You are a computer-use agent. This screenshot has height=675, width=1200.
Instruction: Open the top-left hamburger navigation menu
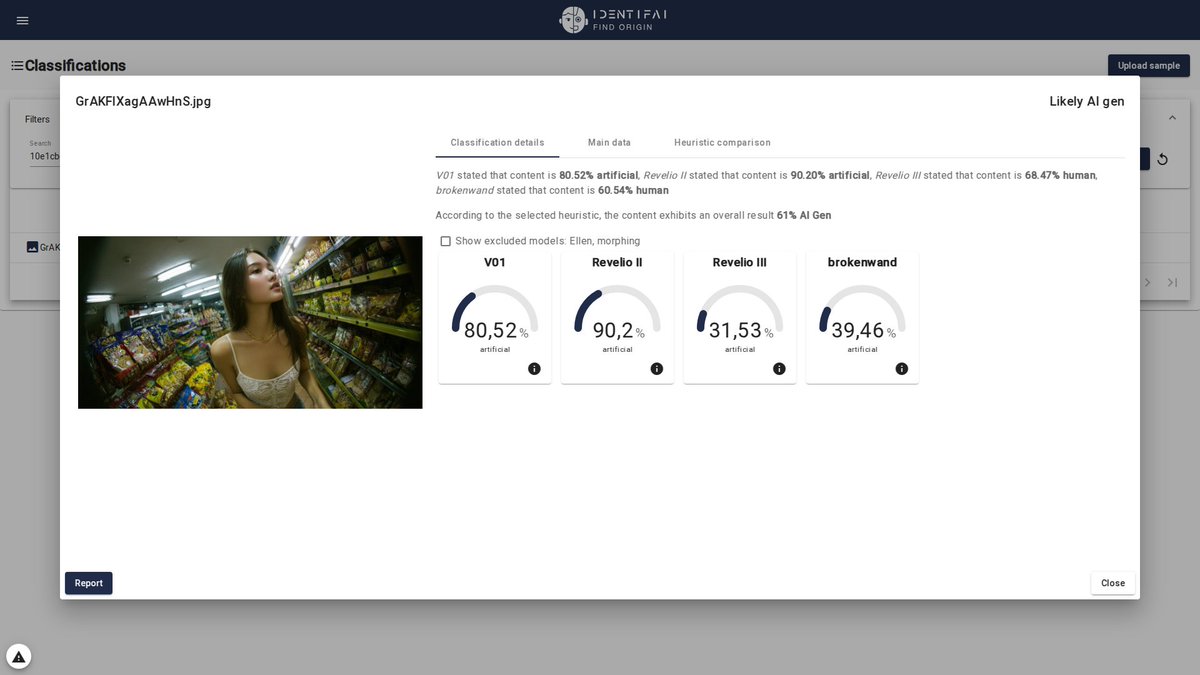point(22,20)
